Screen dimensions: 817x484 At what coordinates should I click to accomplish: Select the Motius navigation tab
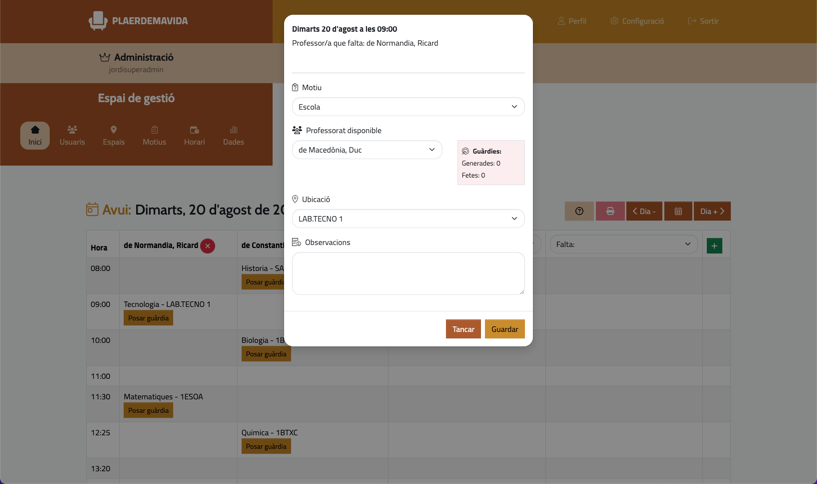(154, 135)
